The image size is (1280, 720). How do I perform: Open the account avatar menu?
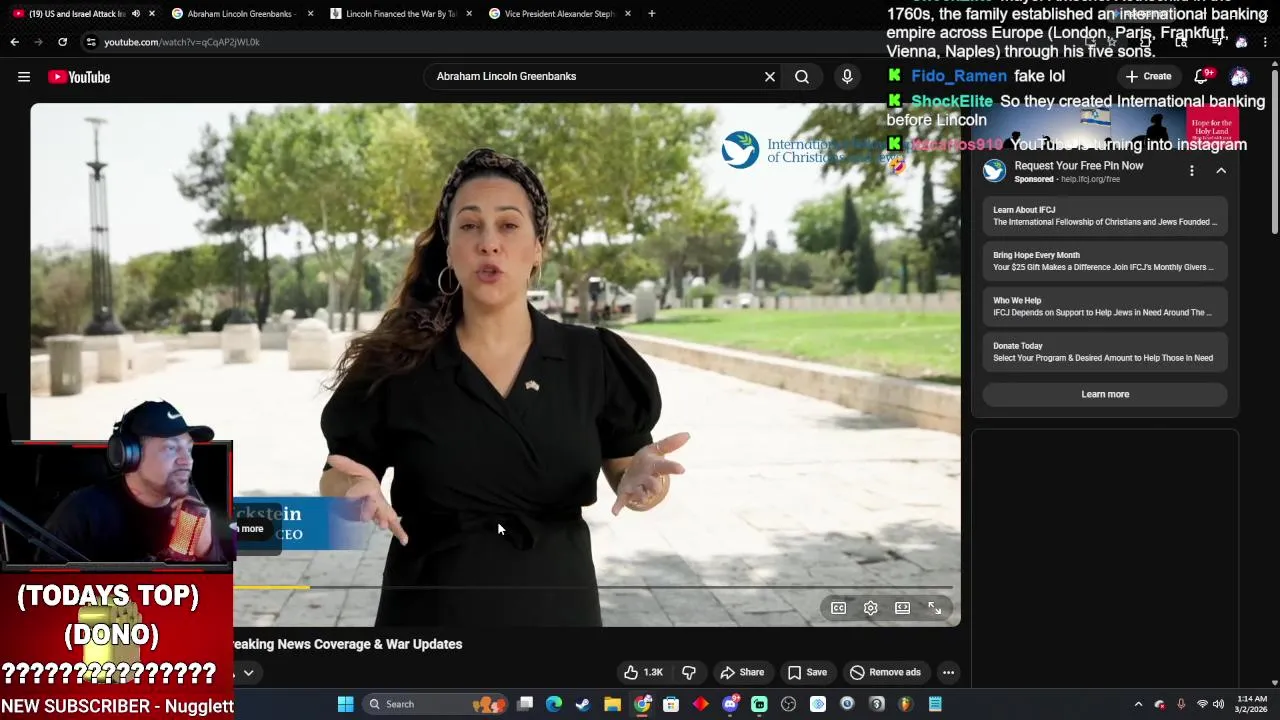pyautogui.click(x=1240, y=77)
